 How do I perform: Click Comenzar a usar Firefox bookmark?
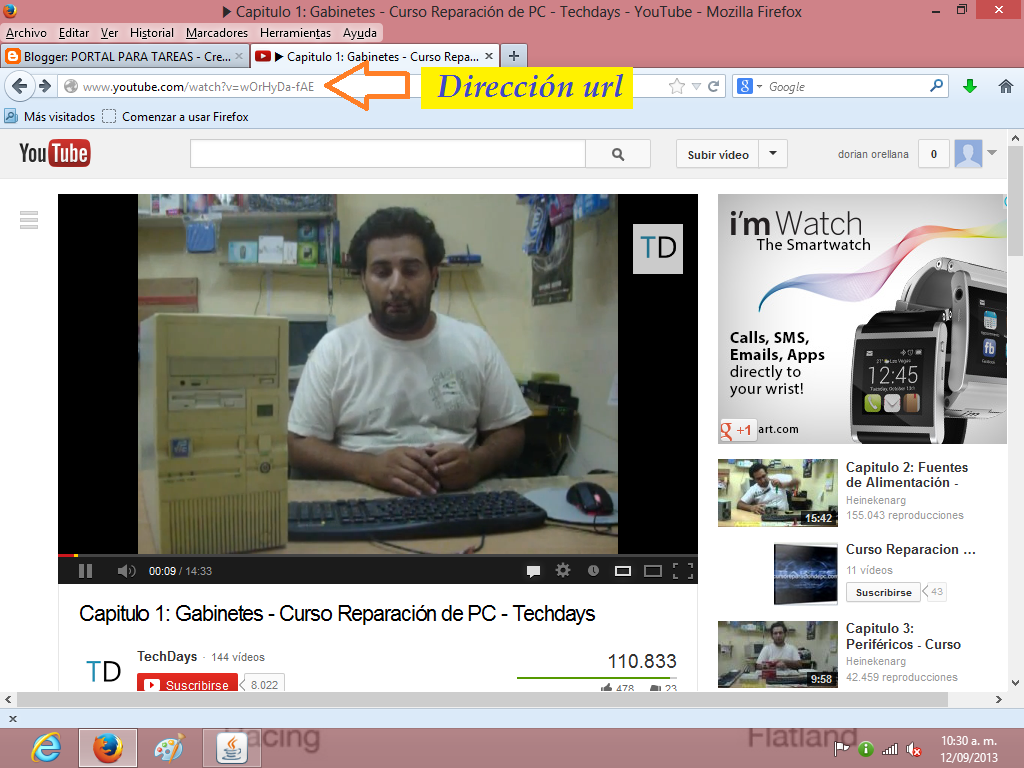(176, 116)
